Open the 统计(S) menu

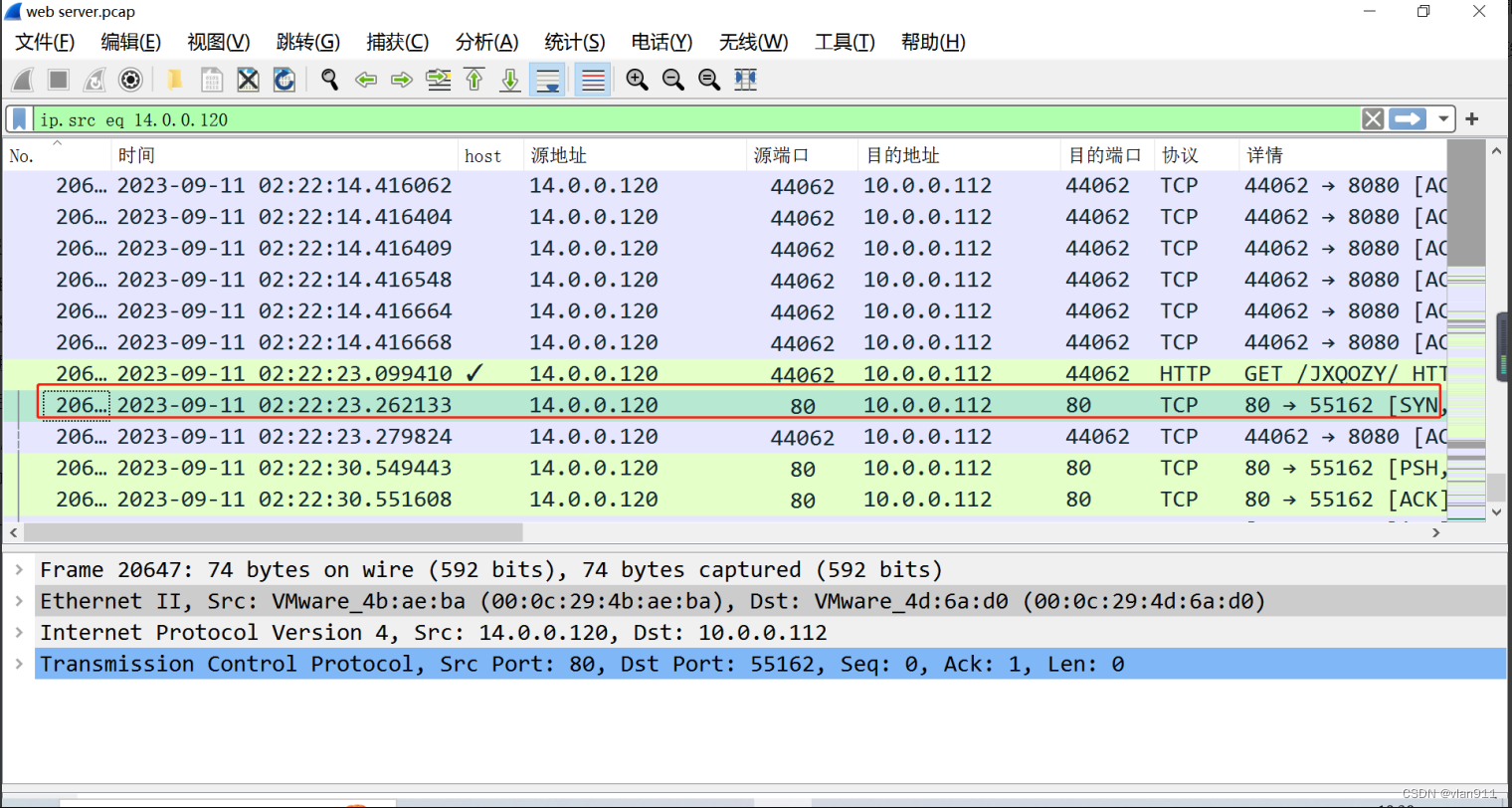(574, 42)
